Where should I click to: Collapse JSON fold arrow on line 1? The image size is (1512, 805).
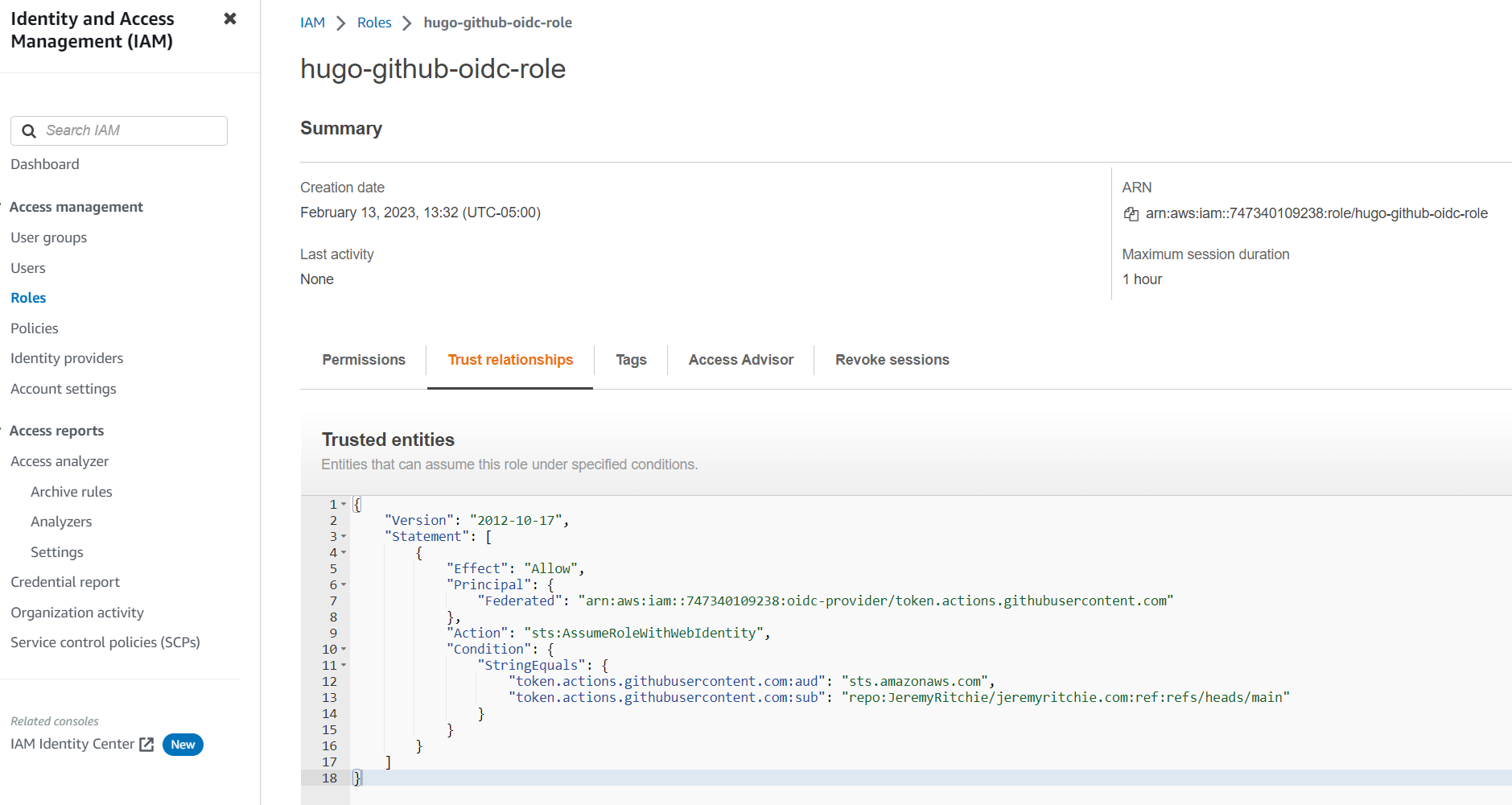(344, 505)
